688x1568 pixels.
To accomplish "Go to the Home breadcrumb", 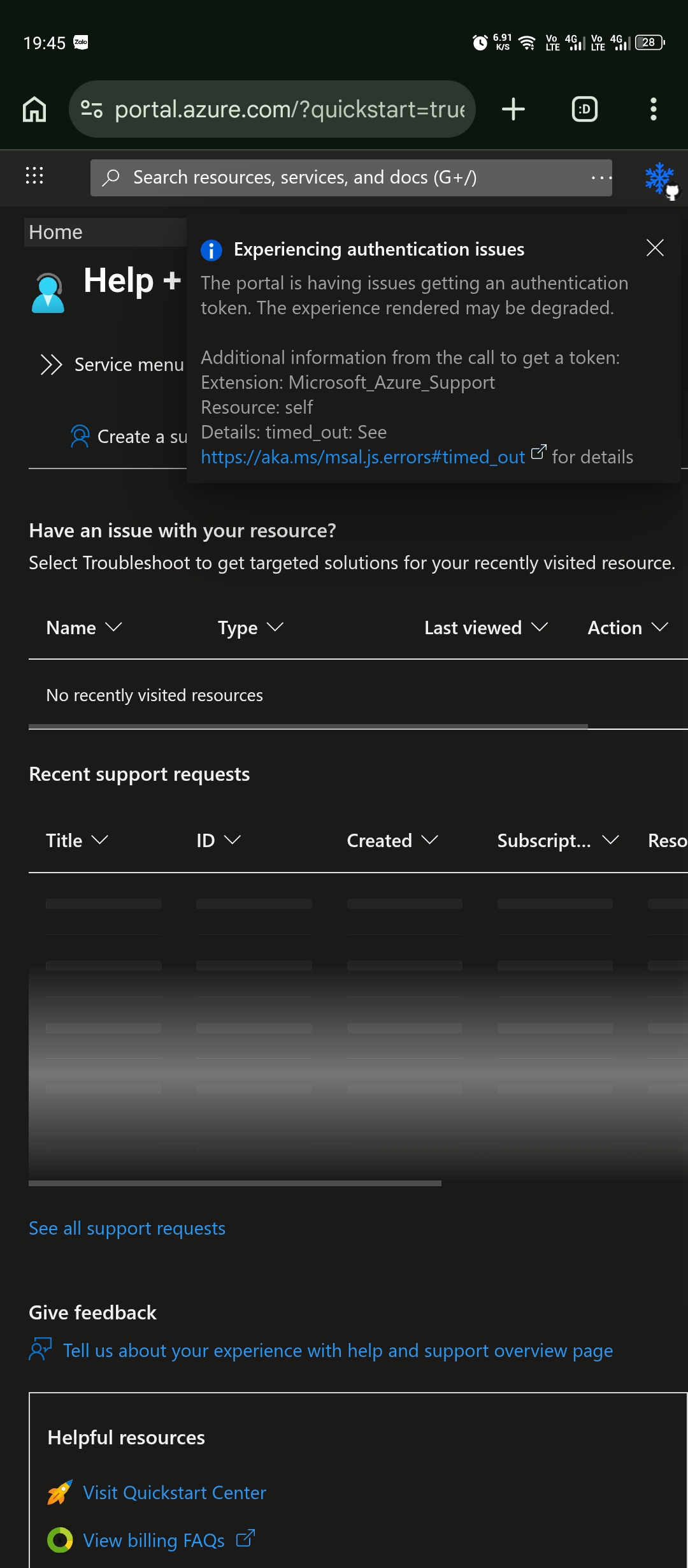I will (55, 232).
